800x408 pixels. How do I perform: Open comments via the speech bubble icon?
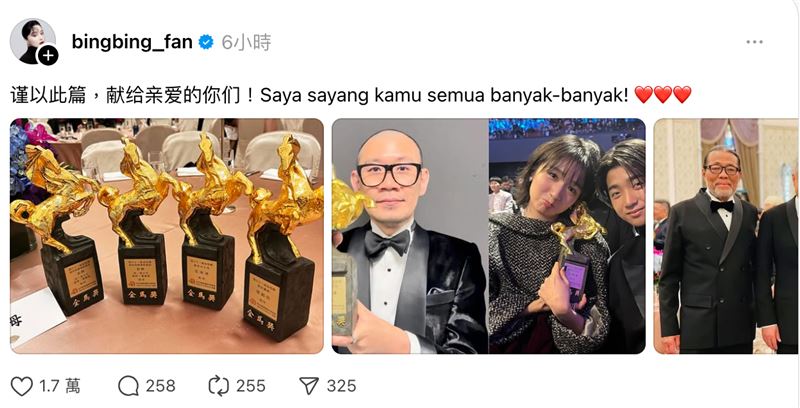point(128,386)
